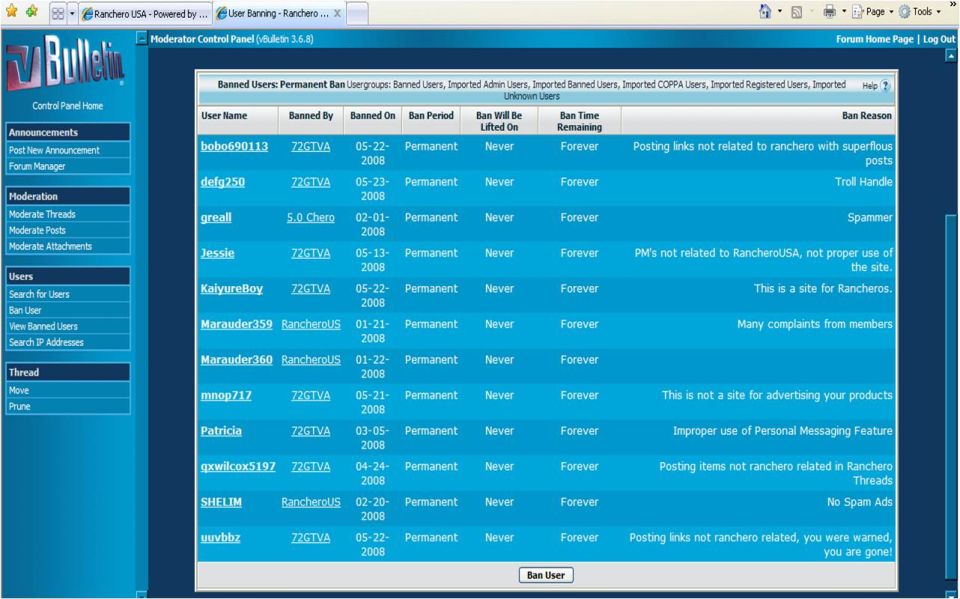Open user greall link
The width and height of the screenshot is (960, 599).
tap(216, 217)
